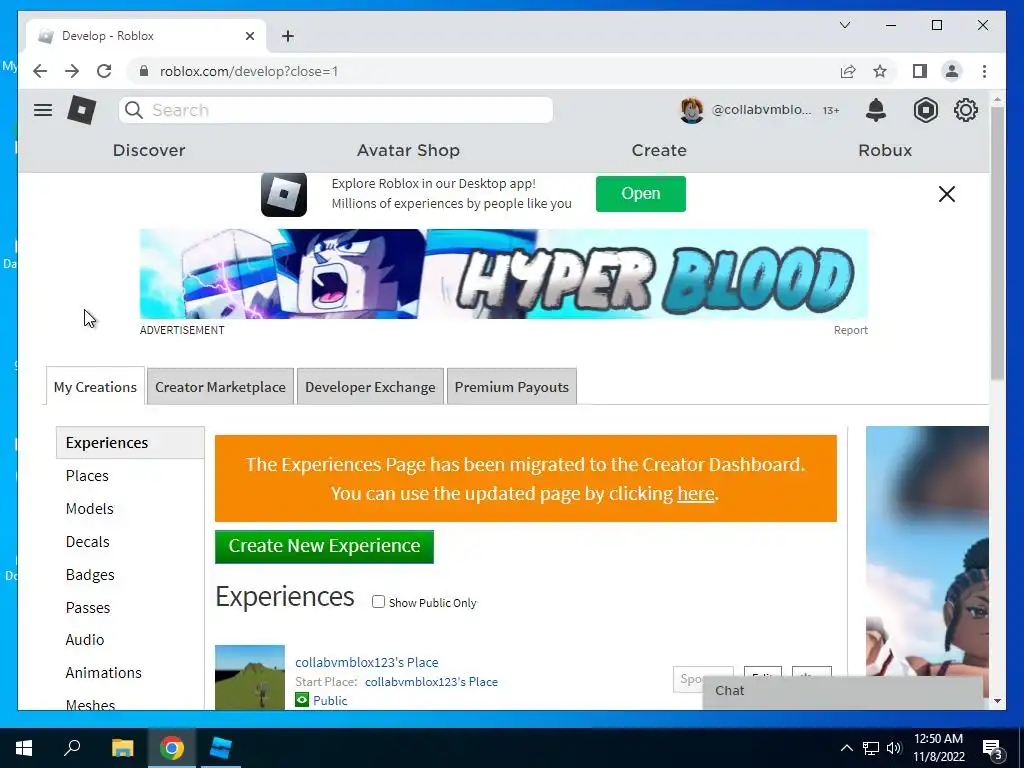Select Places in the sidebar
Image resolution: width=1024 pixels, height=768 pixels.
[87, 475]
